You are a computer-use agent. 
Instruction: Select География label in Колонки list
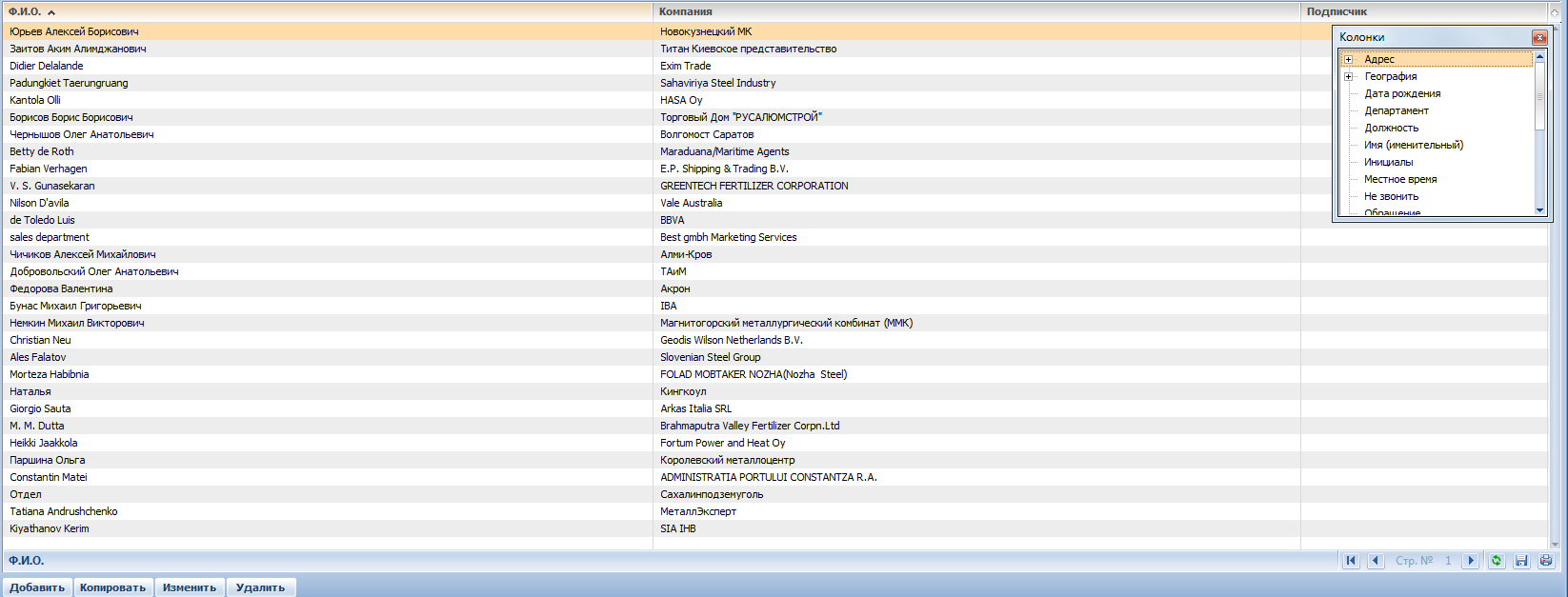[1390, 76]
